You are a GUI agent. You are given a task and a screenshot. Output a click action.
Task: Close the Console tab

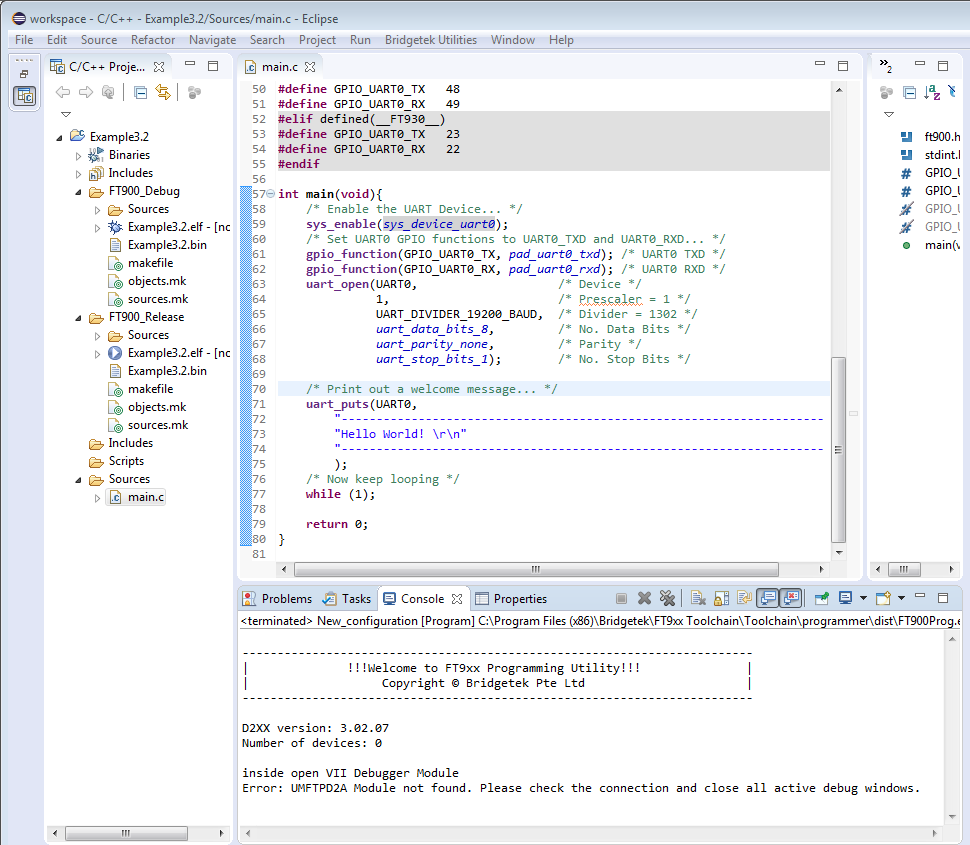pos(457,598)
